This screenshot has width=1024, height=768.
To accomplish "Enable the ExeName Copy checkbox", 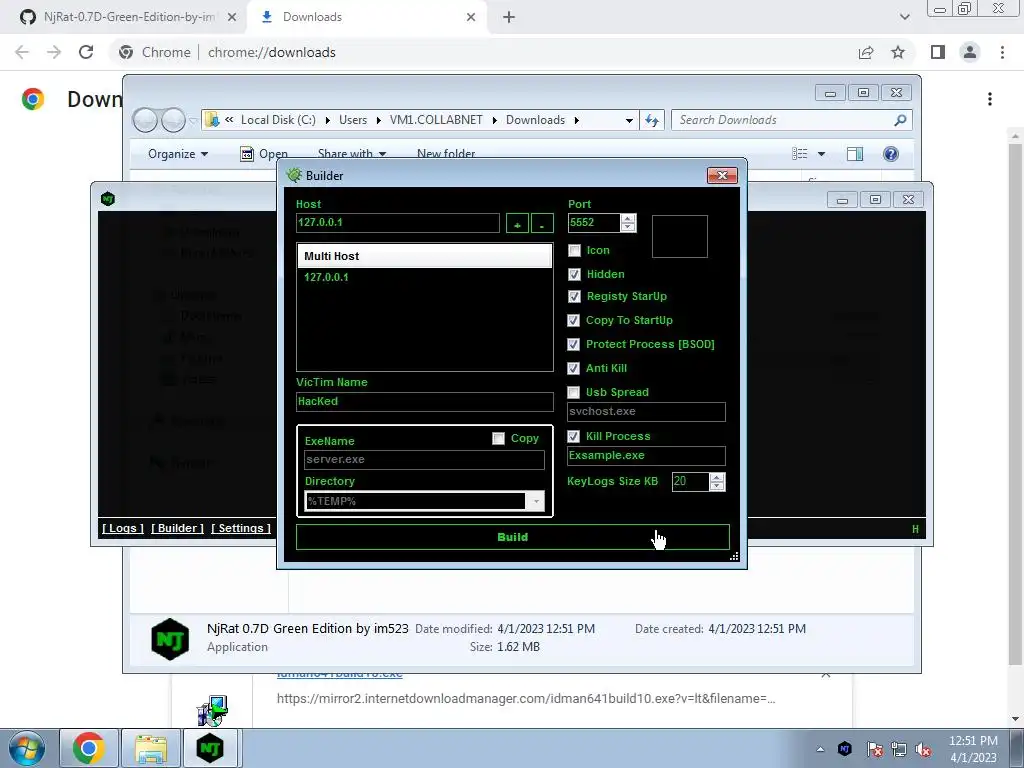I will click(498, 439).
